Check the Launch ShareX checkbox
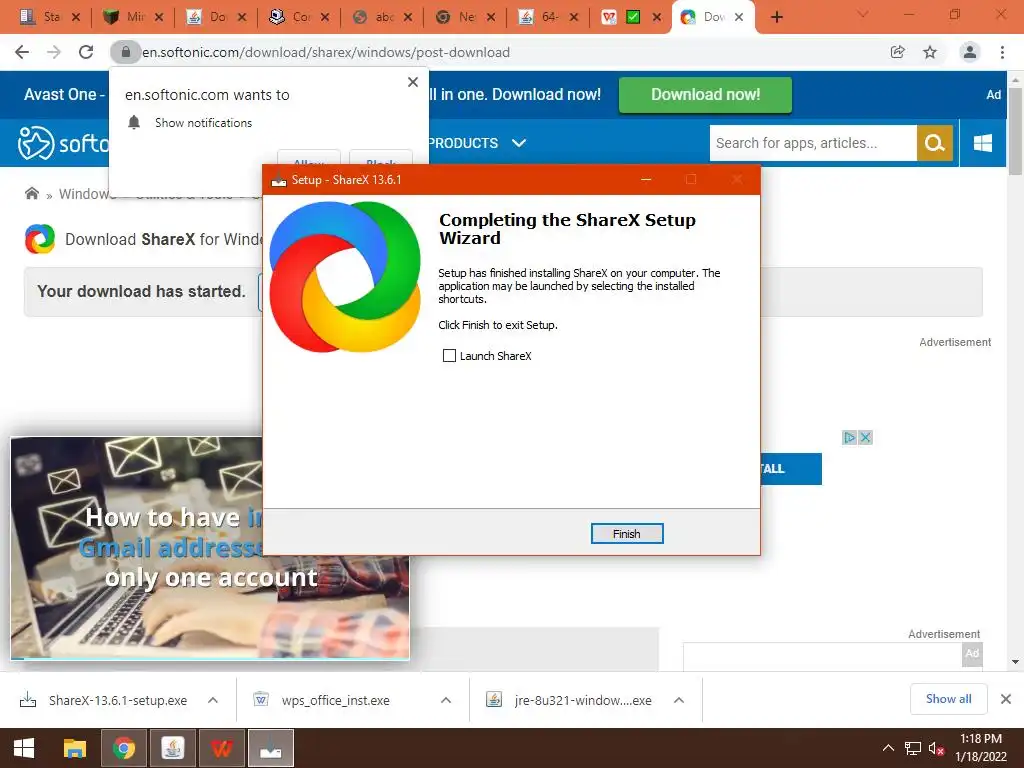The height and width of the screenshot is (768, 1024). (449, 356)
